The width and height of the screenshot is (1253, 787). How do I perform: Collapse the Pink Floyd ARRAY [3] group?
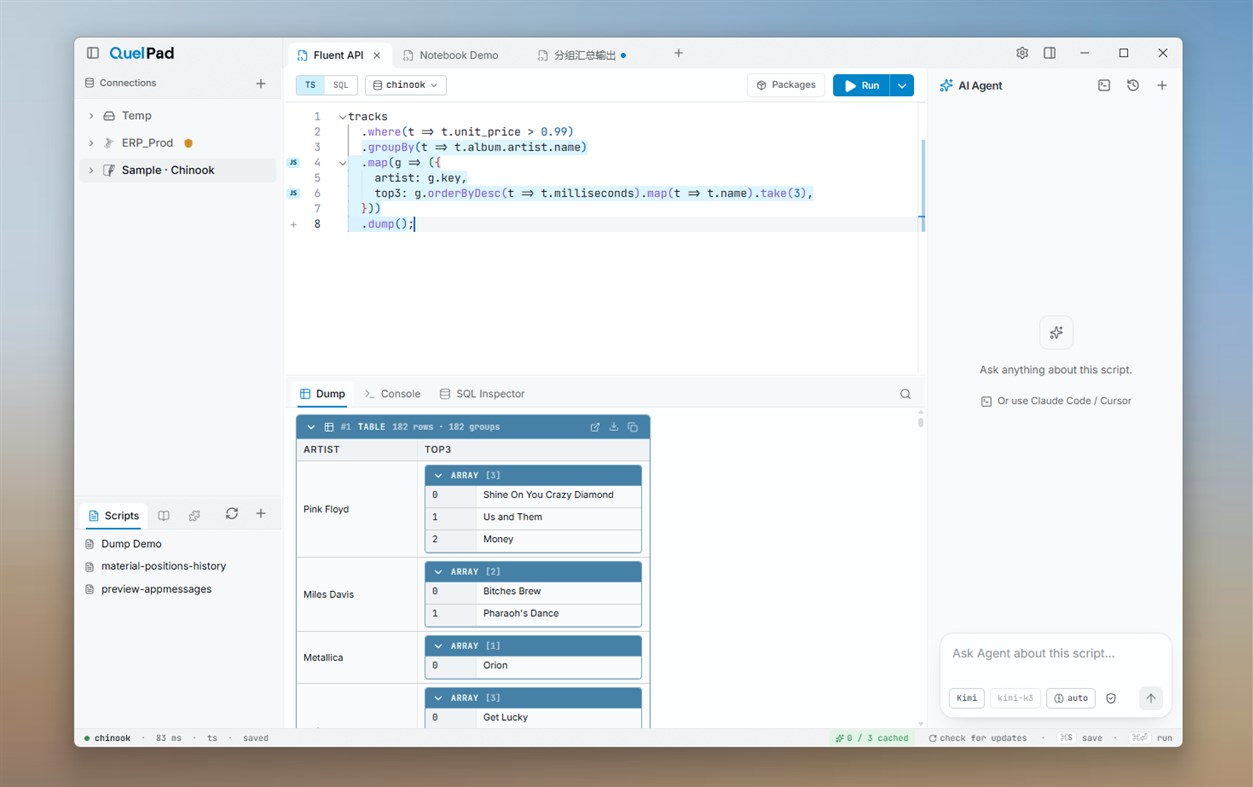(438, 475)
